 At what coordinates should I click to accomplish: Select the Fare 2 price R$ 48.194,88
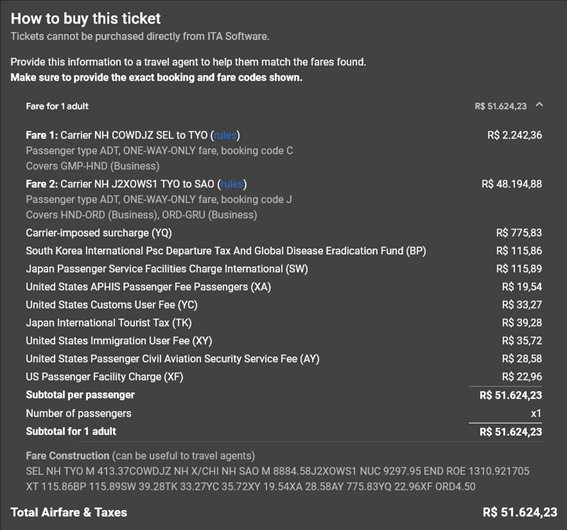coord(512,184)
